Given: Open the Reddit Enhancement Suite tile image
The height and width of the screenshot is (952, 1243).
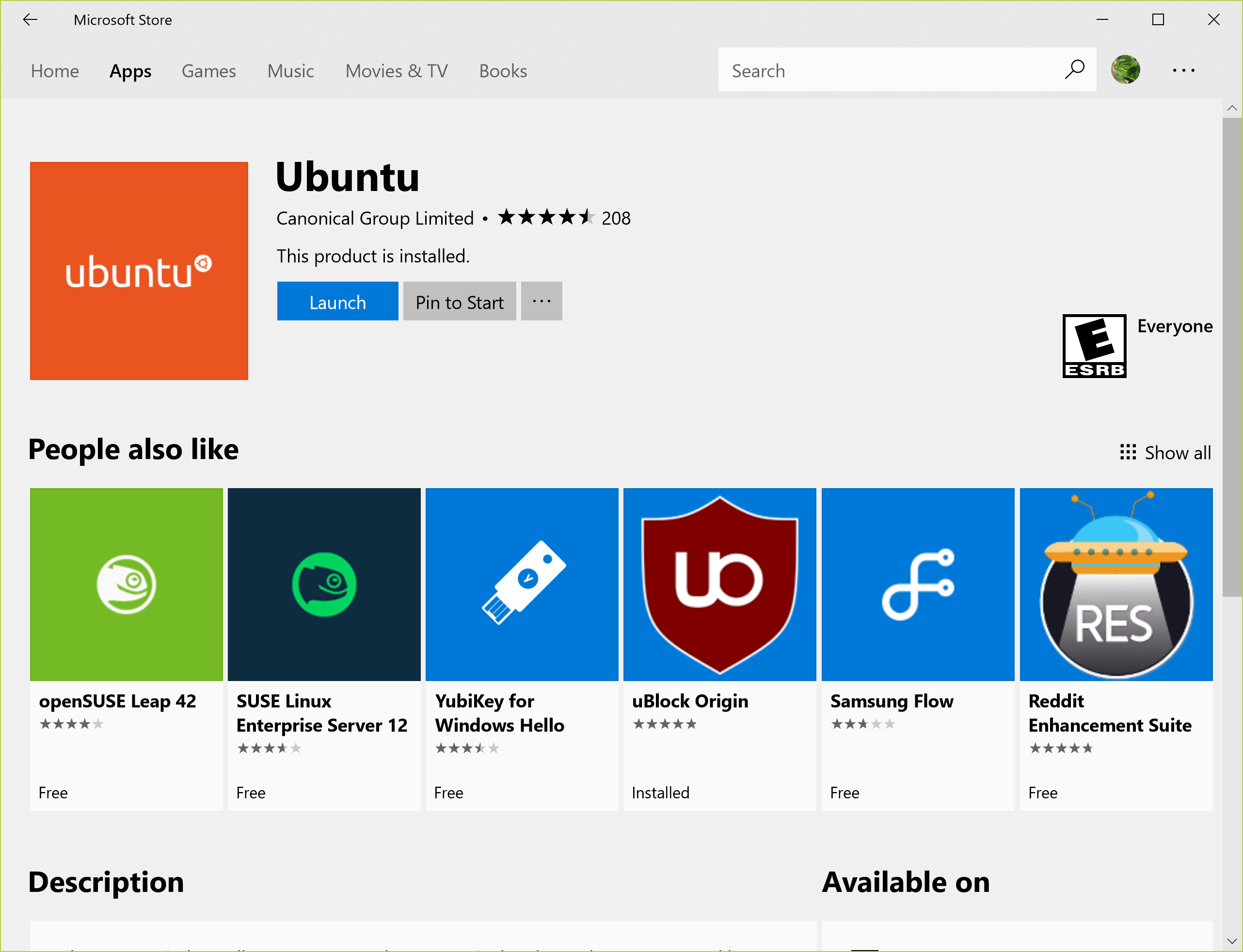Looking at the screenshot, I should coord(1116,584).
